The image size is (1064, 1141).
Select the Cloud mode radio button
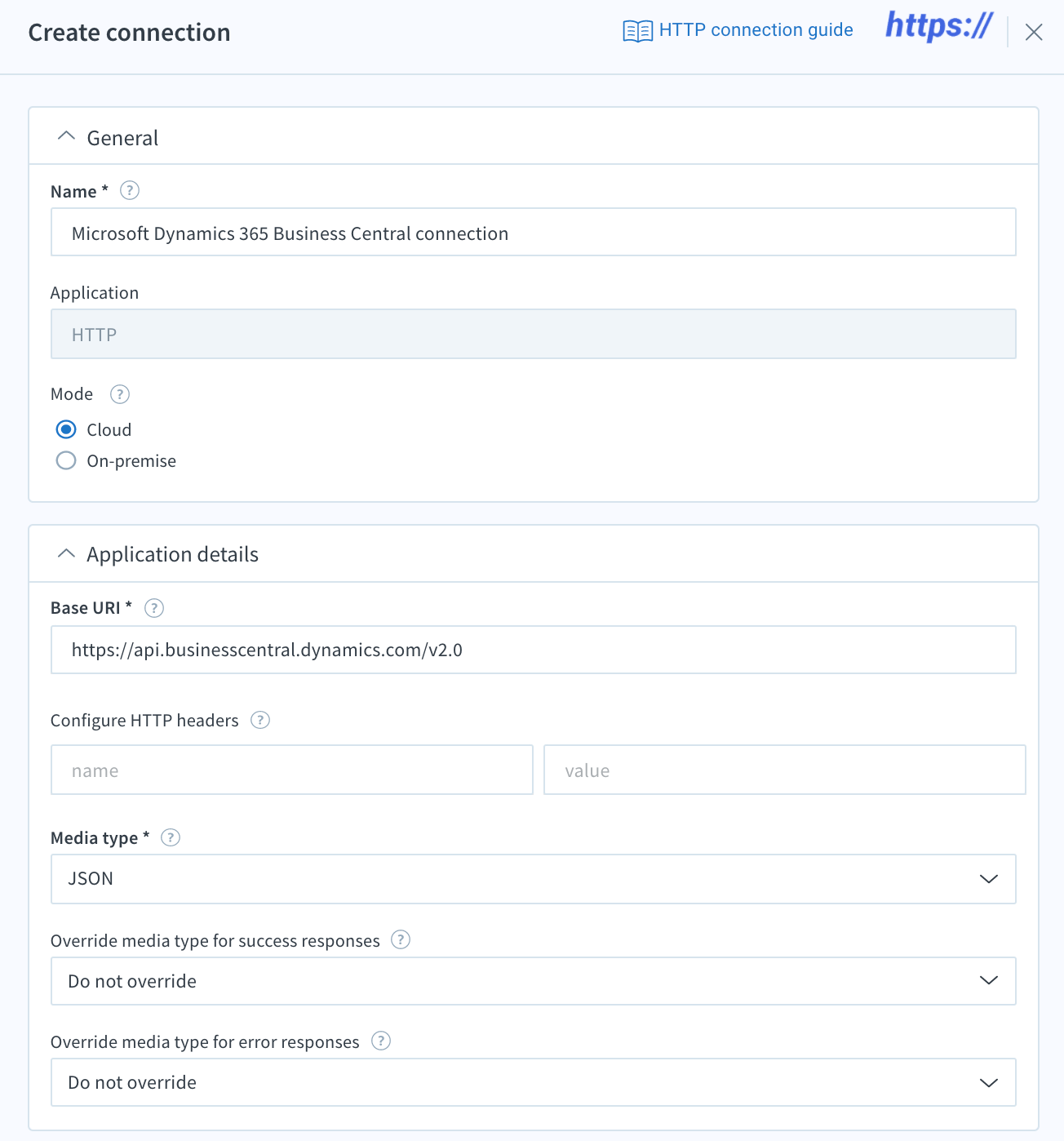tap(66, 429)
